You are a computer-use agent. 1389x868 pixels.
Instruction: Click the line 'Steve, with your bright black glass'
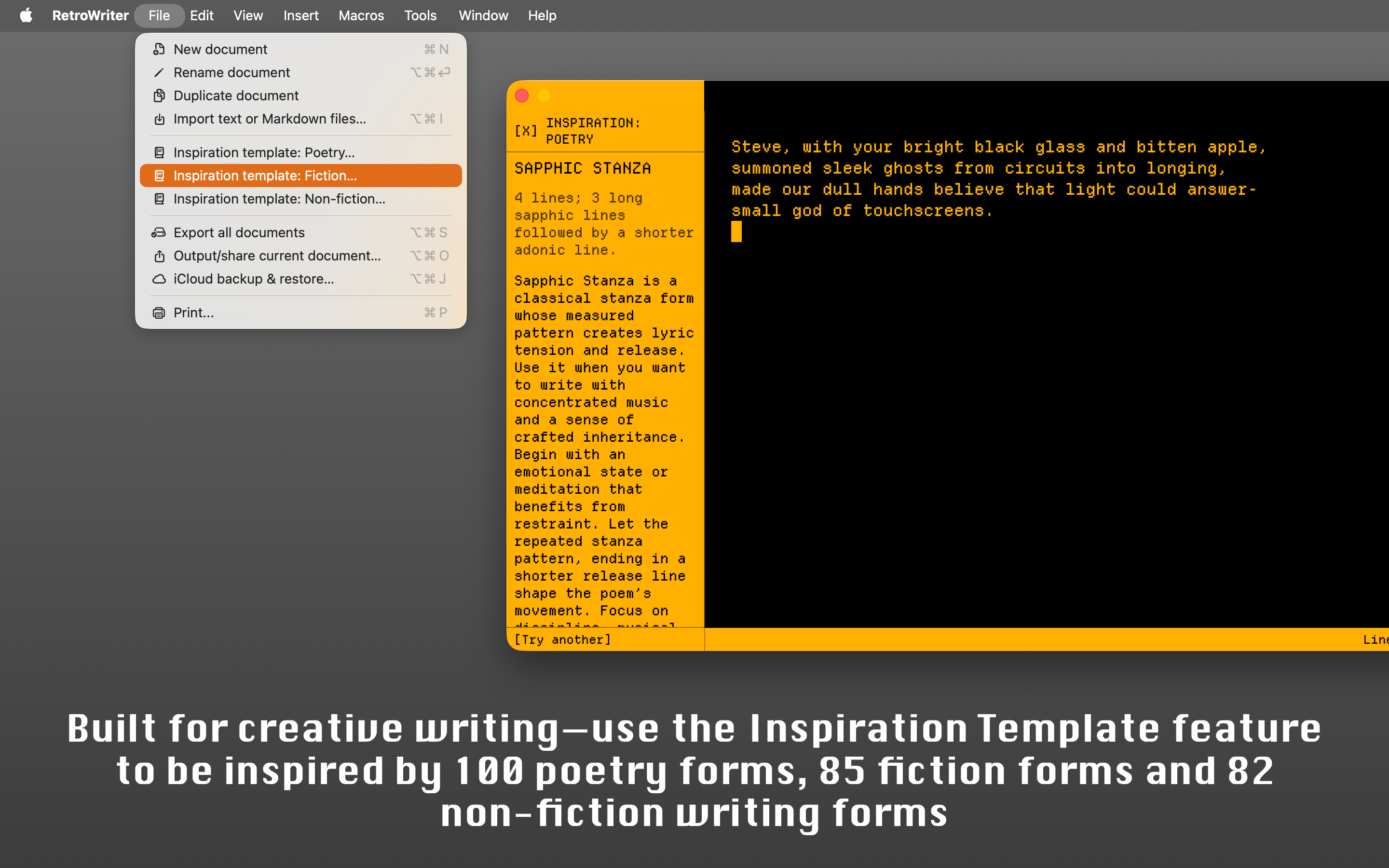[998, 147]
